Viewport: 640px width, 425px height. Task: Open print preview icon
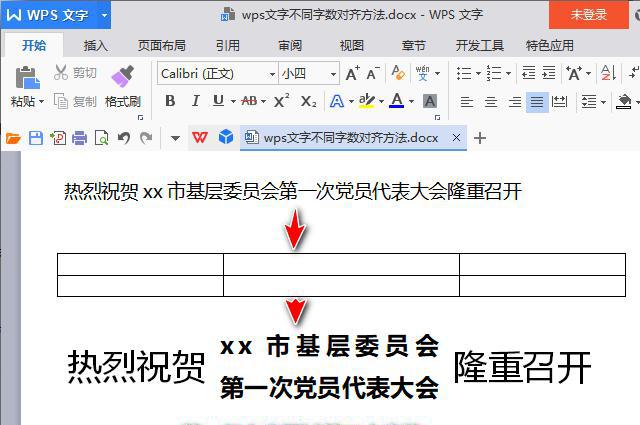[102, 138]
